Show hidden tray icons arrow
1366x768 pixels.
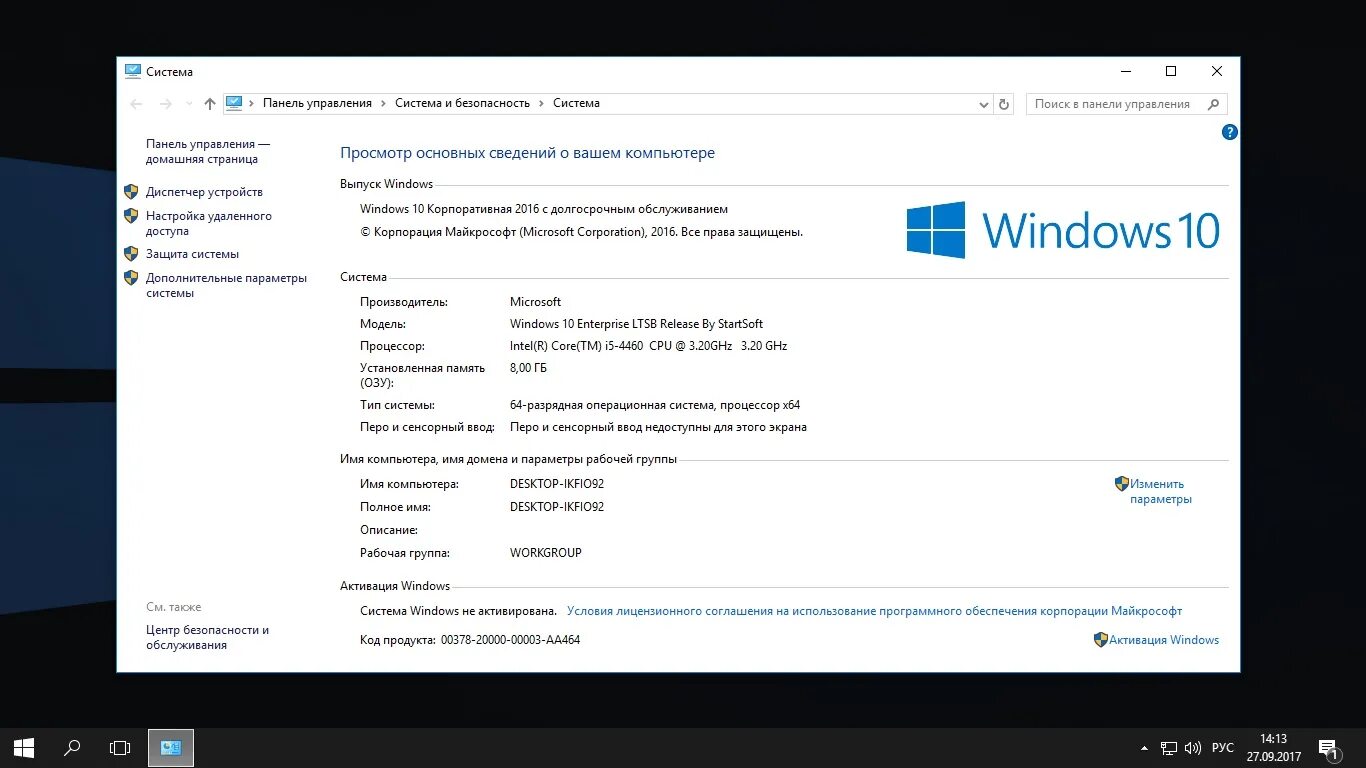pyautogui.click(x=1144, y=748)
